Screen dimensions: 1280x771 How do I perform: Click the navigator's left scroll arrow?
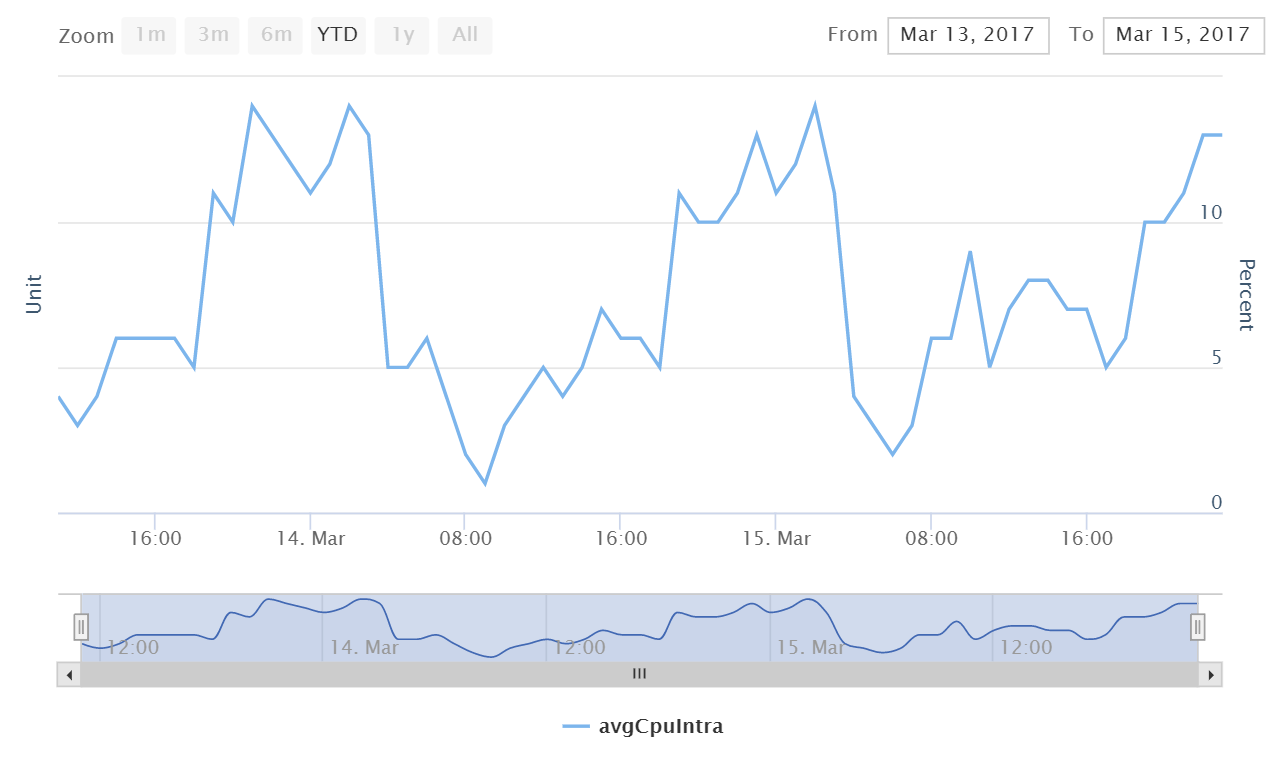(69, 675)
